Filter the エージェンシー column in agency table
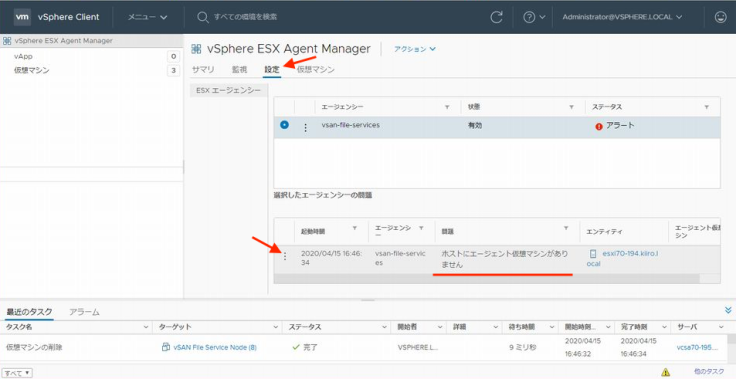 click(447, 107)
